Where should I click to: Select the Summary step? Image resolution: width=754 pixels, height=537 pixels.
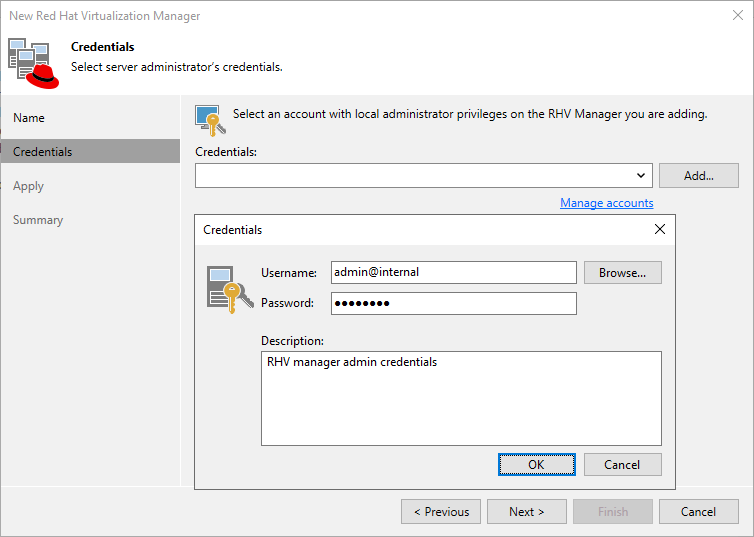tap(38, 220)
